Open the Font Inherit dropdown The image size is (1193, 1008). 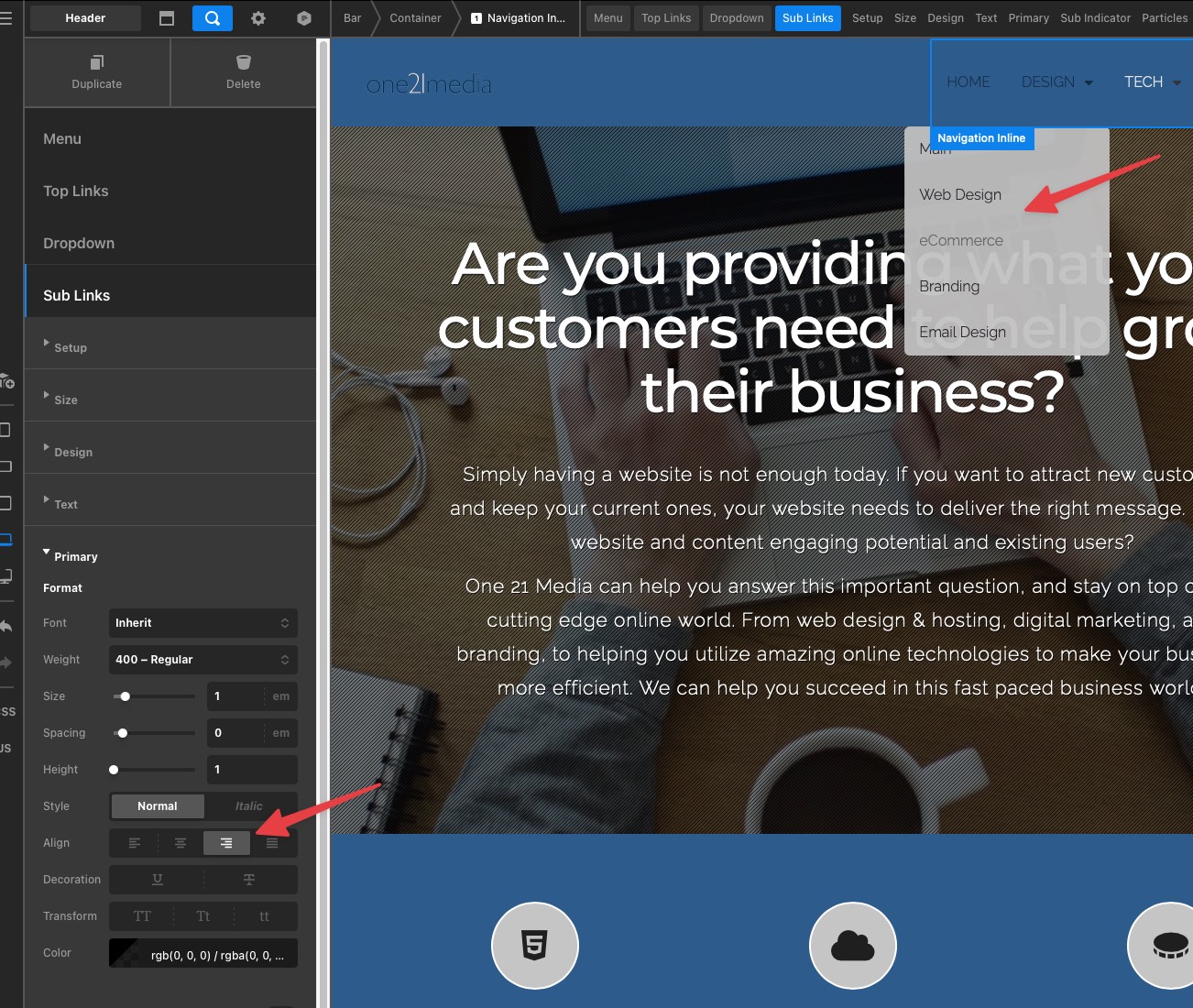pyautogui.click(x=202, y=623)
